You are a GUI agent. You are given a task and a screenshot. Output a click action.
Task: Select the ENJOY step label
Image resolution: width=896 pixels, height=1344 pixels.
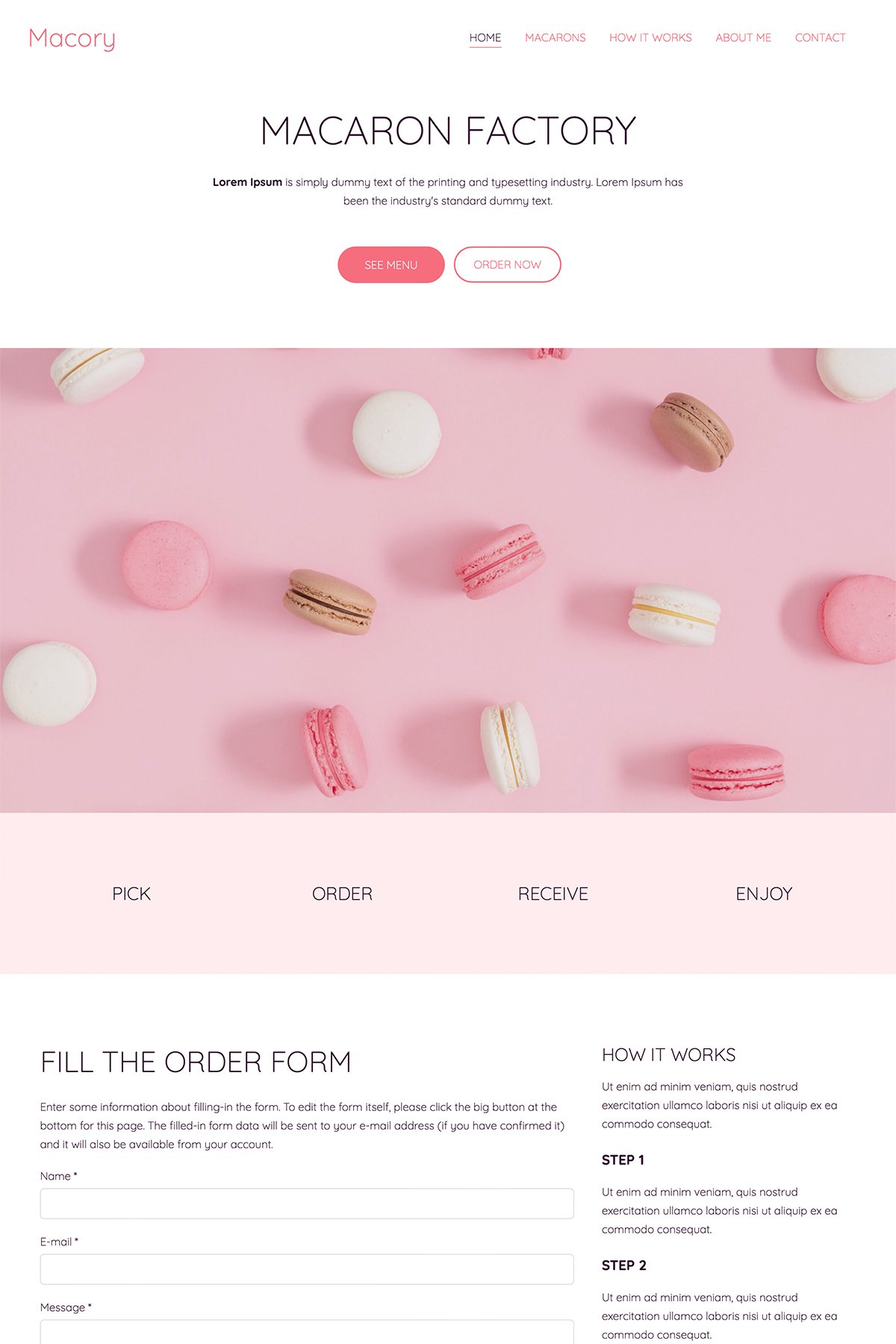[764, 894]
